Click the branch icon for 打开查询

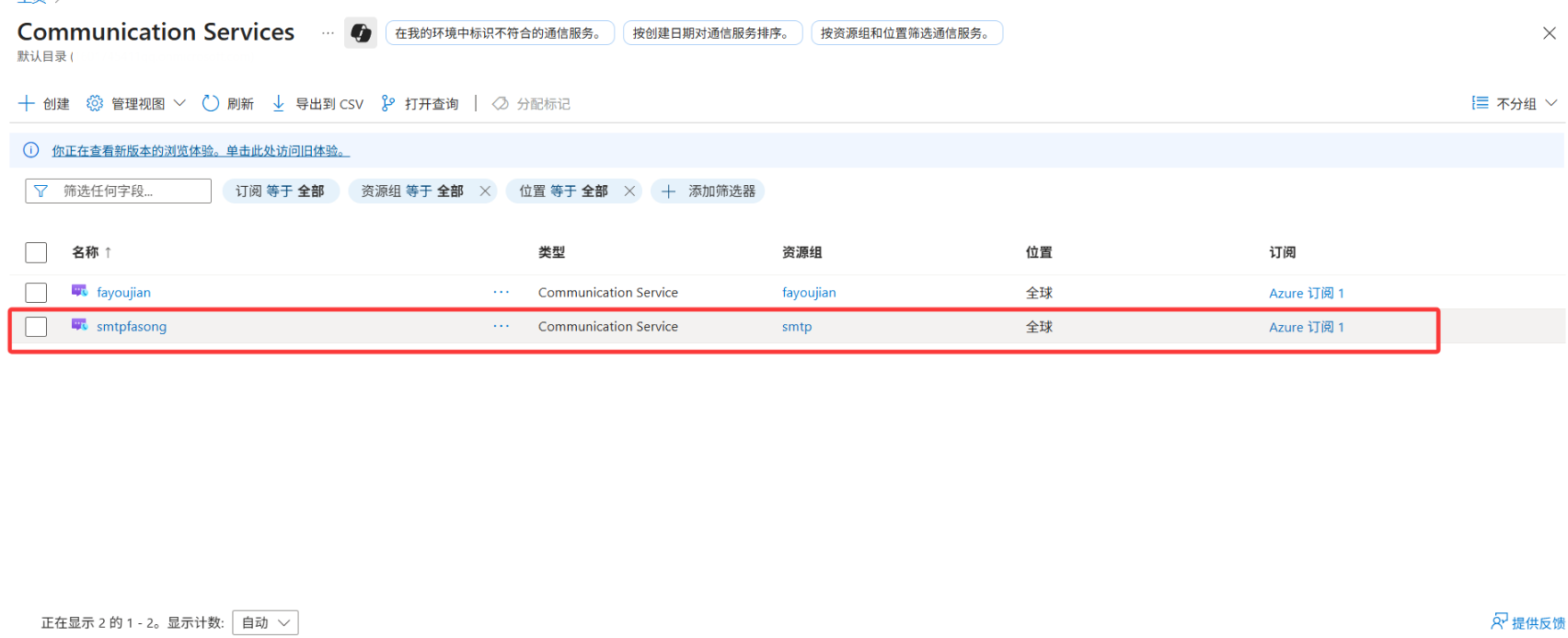388,103
